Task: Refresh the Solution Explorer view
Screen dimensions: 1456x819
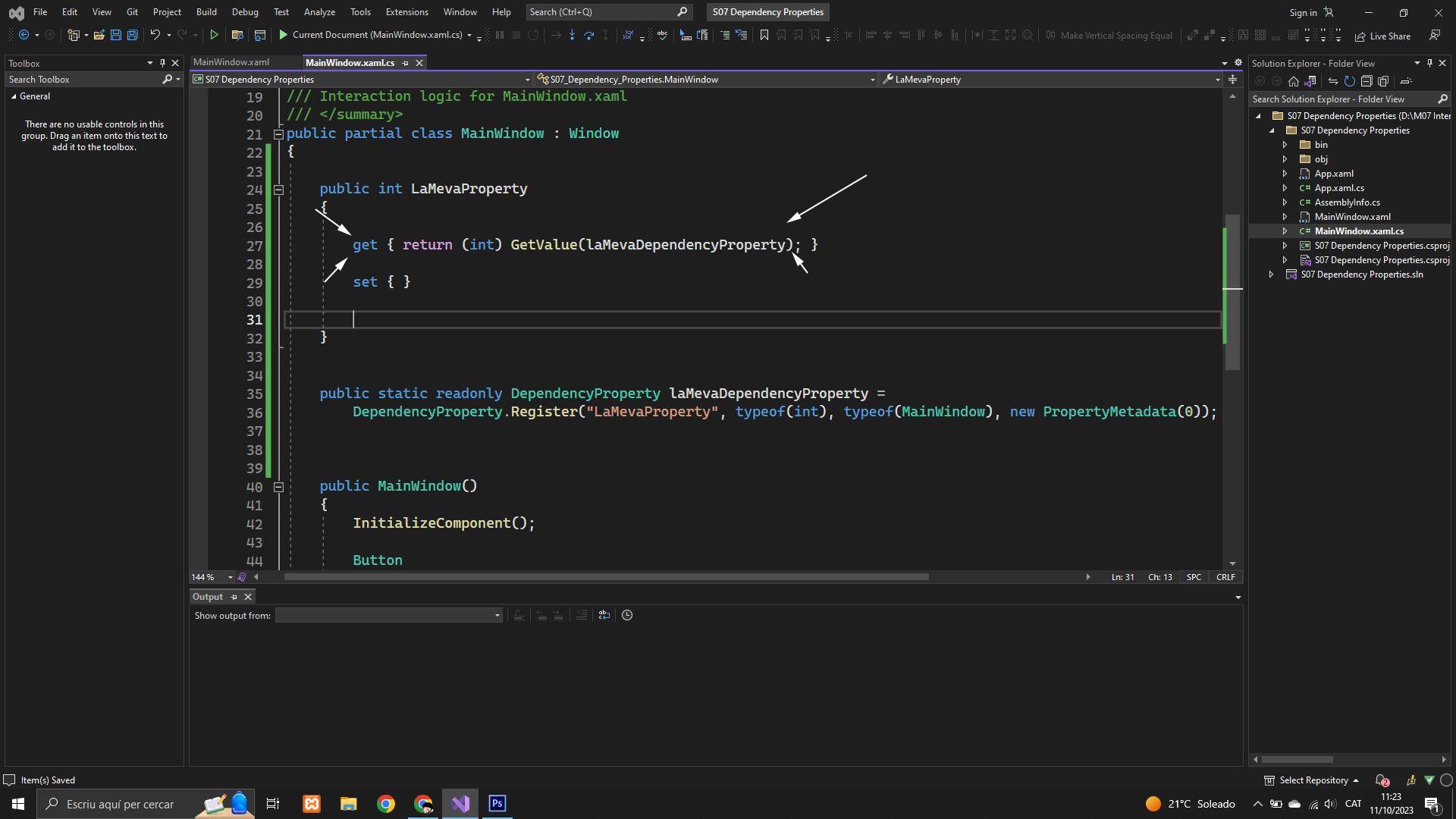Action: click(x=1349, y=81)
